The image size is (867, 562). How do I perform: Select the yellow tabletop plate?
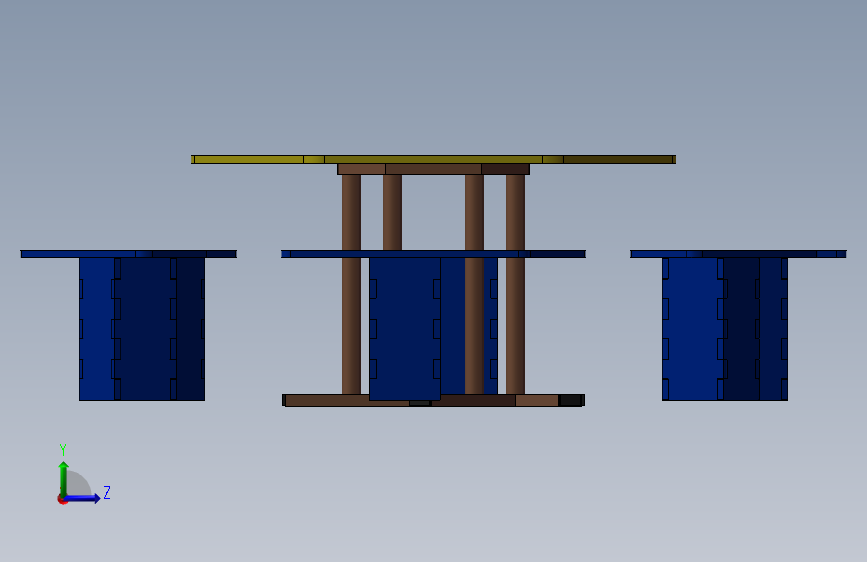pyautogui.click(x=433, y=159)
